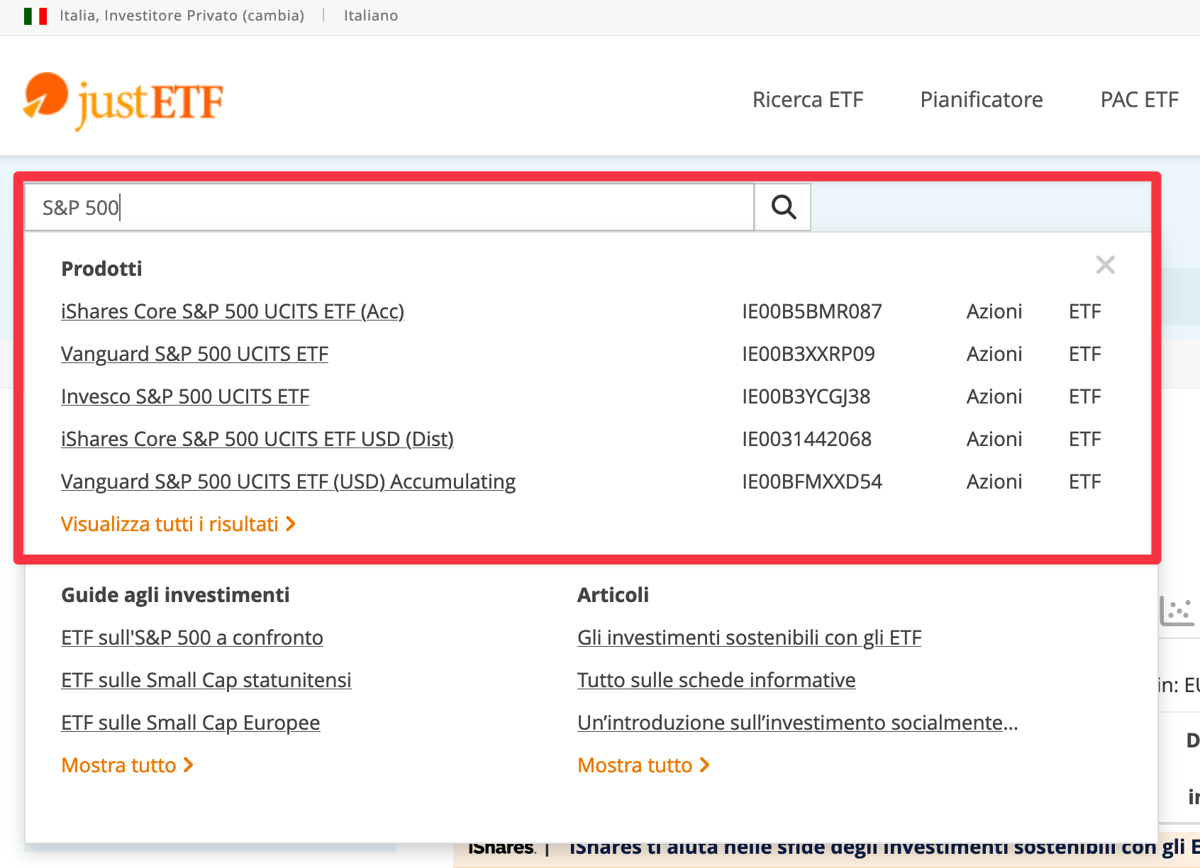
Task: Expand Mostra tutto under Articoli
Action: [643, 765]
